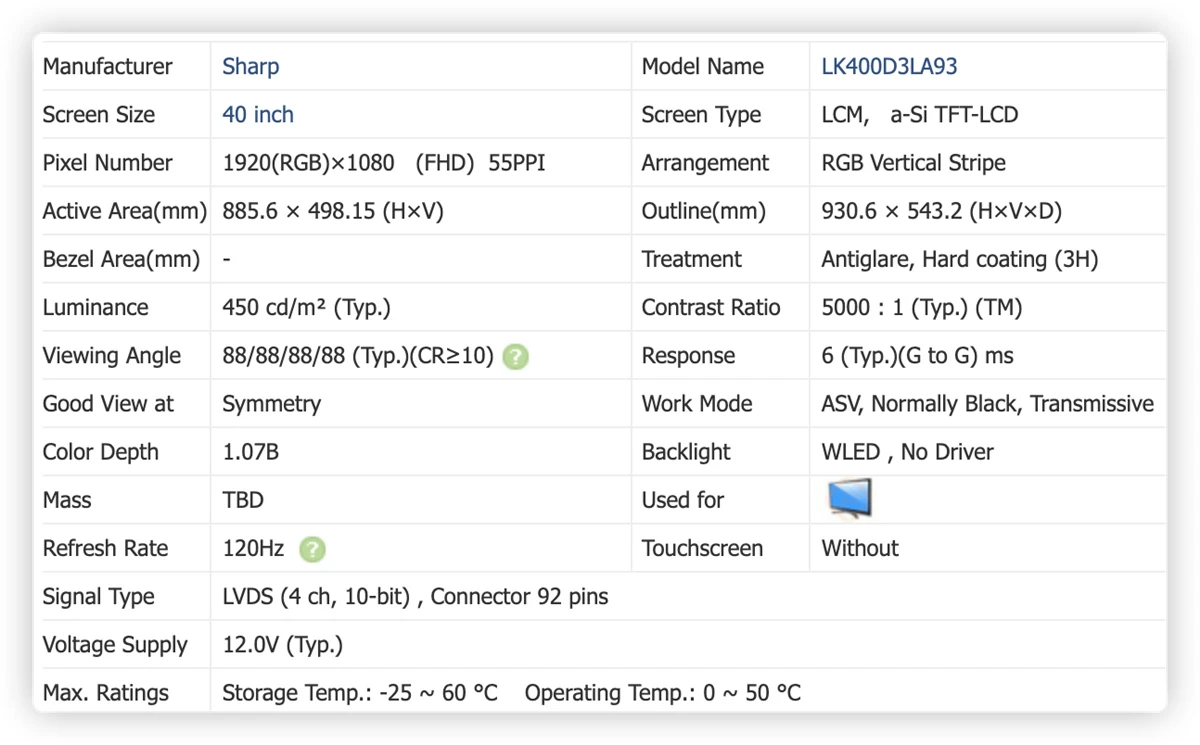
Task: Click the 450 cd/m² (Typ.) value
Action: click(x=306, y=307)
